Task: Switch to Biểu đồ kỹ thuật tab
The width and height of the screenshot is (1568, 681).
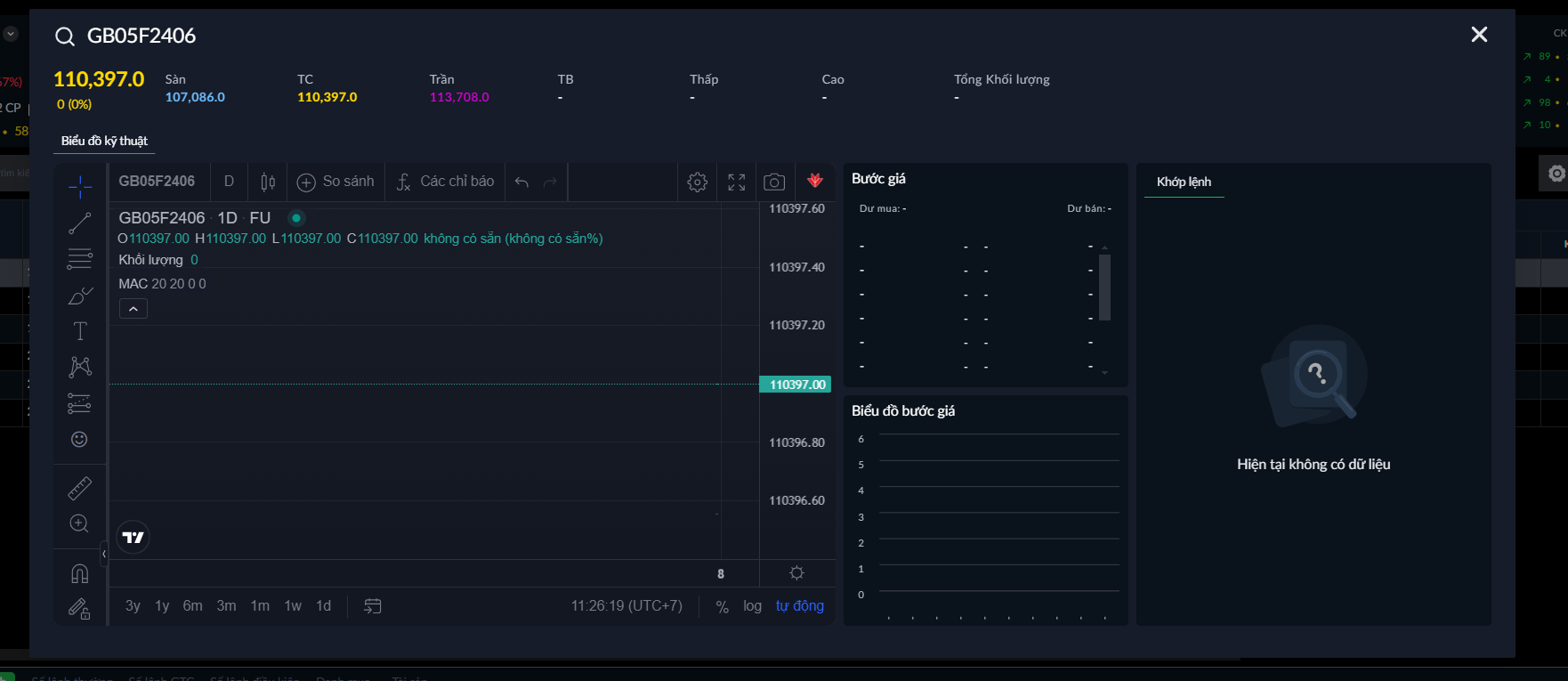Action: pos(104,141)
